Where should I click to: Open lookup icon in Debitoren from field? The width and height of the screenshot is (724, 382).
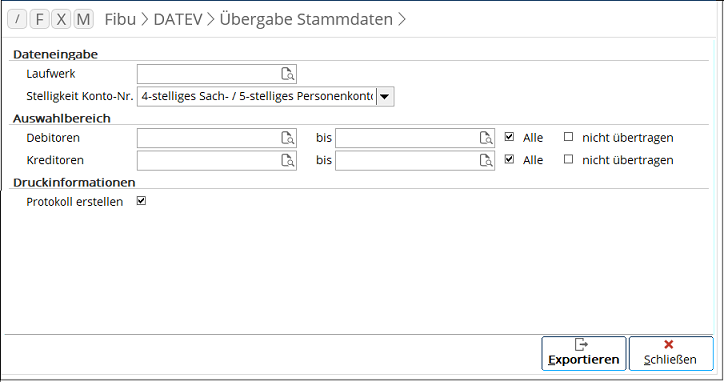coord(288,138)
